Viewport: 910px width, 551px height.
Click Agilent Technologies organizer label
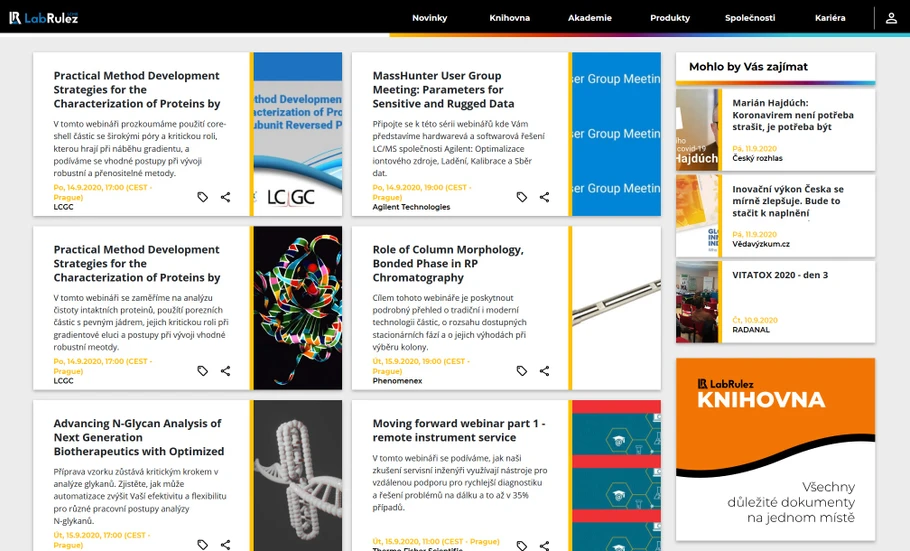click(x=411, y=207)
